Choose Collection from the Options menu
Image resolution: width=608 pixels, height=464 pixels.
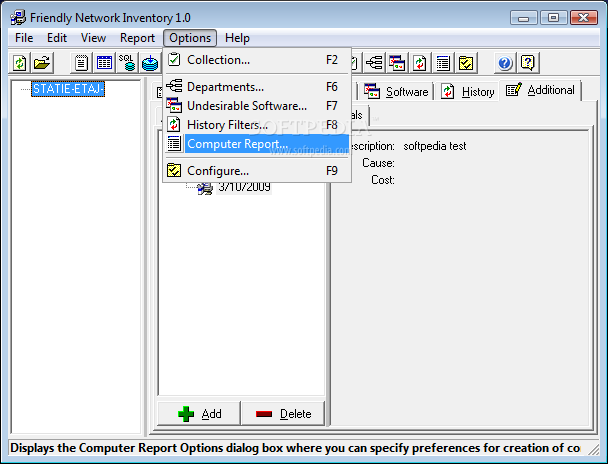pos(257,60)
